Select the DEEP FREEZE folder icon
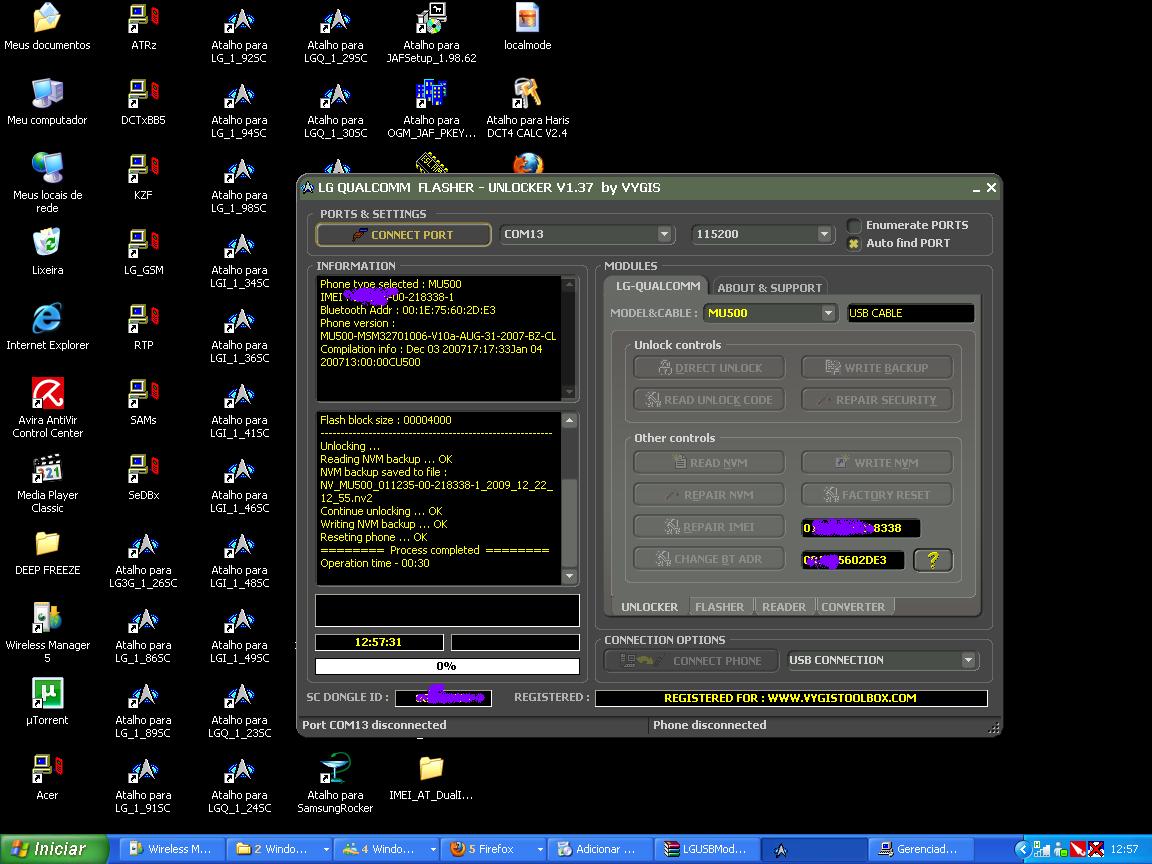This screenshot has height=864, width=1152. pos(47,551)
